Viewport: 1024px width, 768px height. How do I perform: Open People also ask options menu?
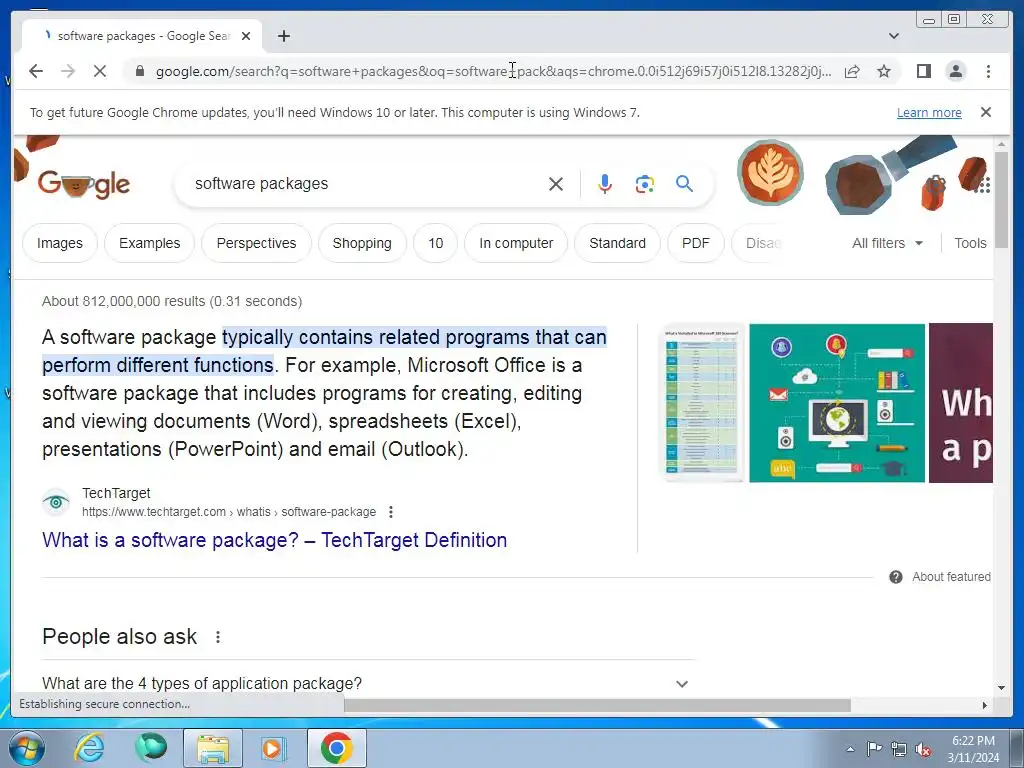click(218, 637)
